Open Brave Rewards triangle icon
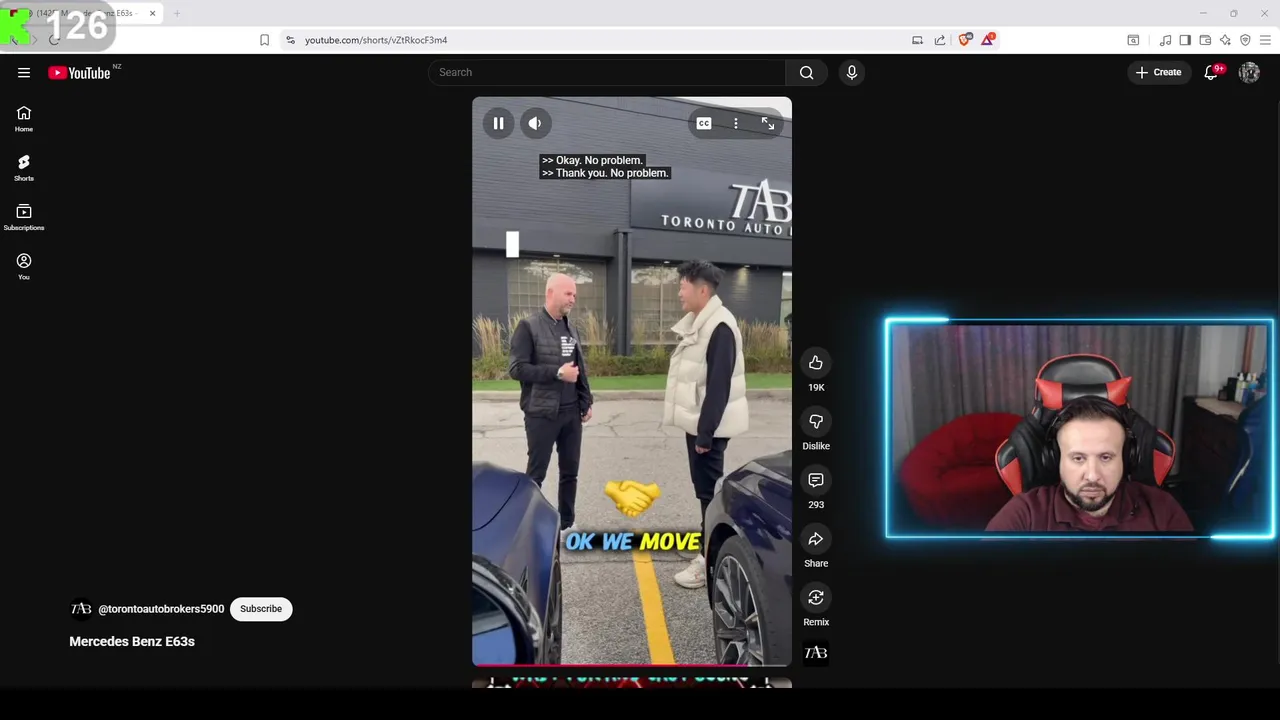 [x=988, y=40]
